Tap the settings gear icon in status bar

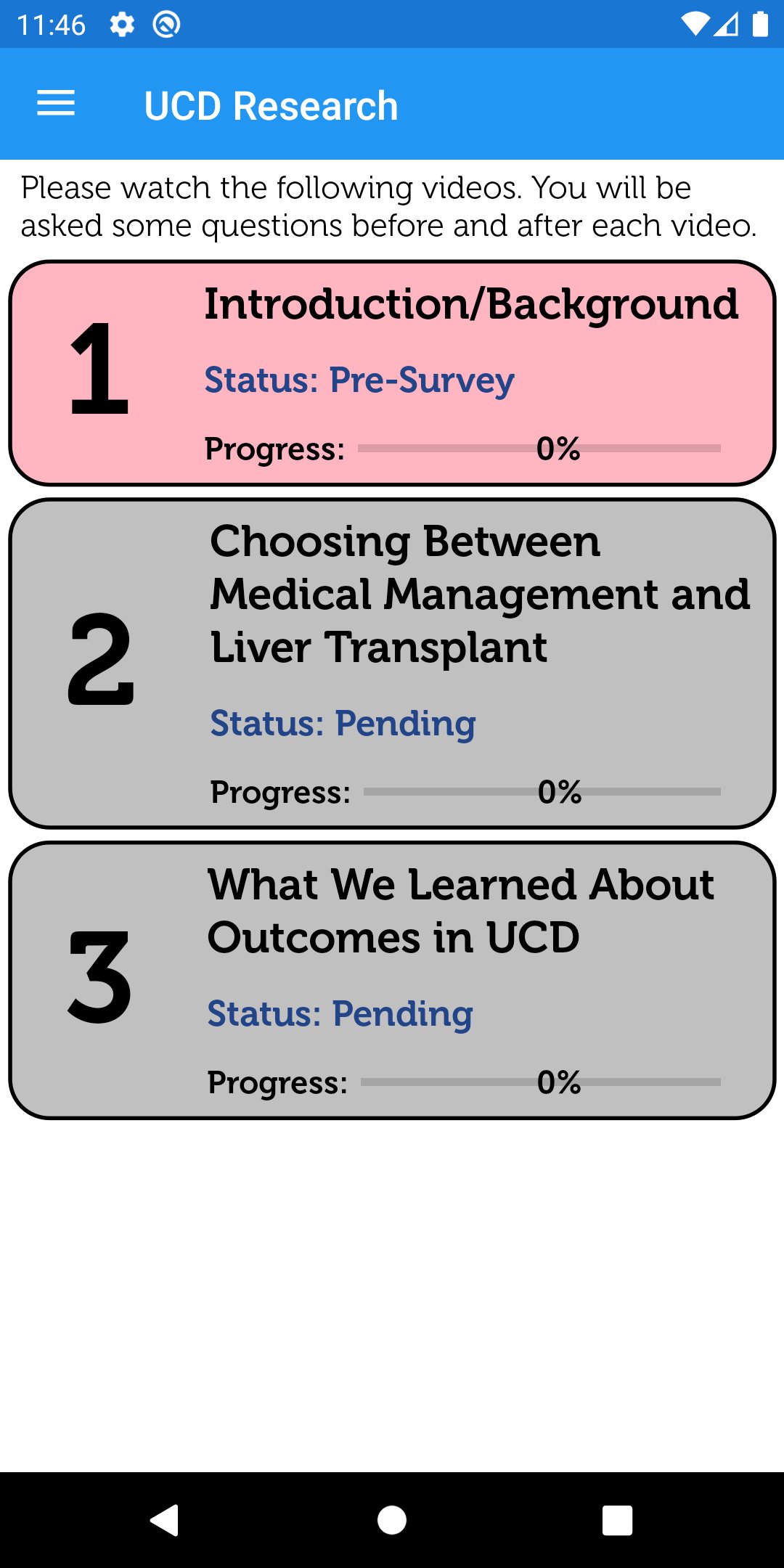[122, 24]
